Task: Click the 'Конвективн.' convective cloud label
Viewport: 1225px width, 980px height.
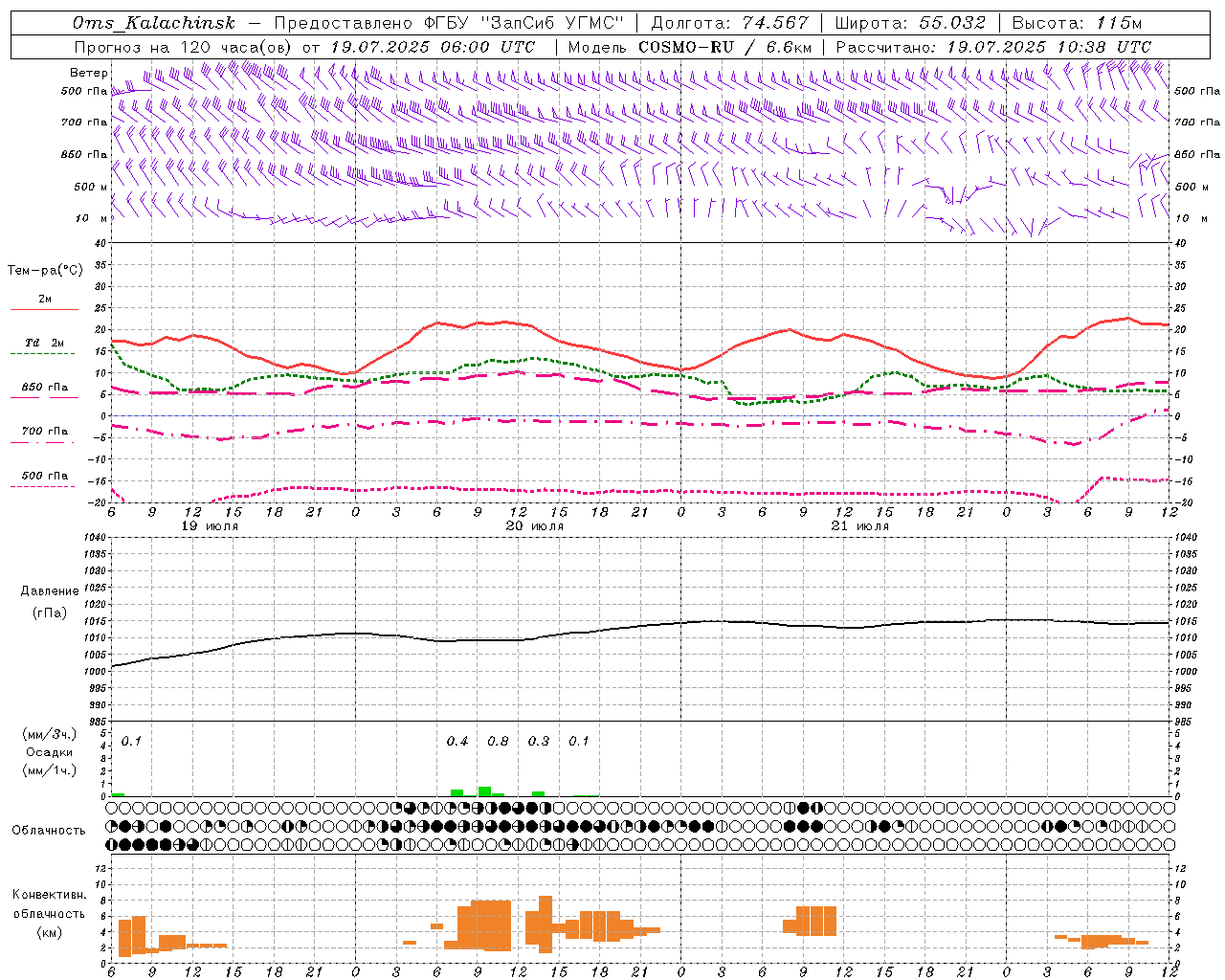Action: 49,895
